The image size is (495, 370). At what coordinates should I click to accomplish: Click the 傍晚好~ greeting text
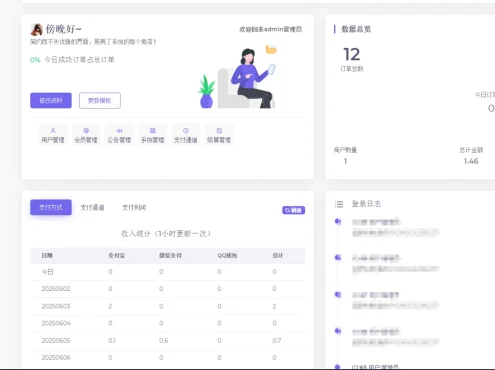(x=63, y=29)
